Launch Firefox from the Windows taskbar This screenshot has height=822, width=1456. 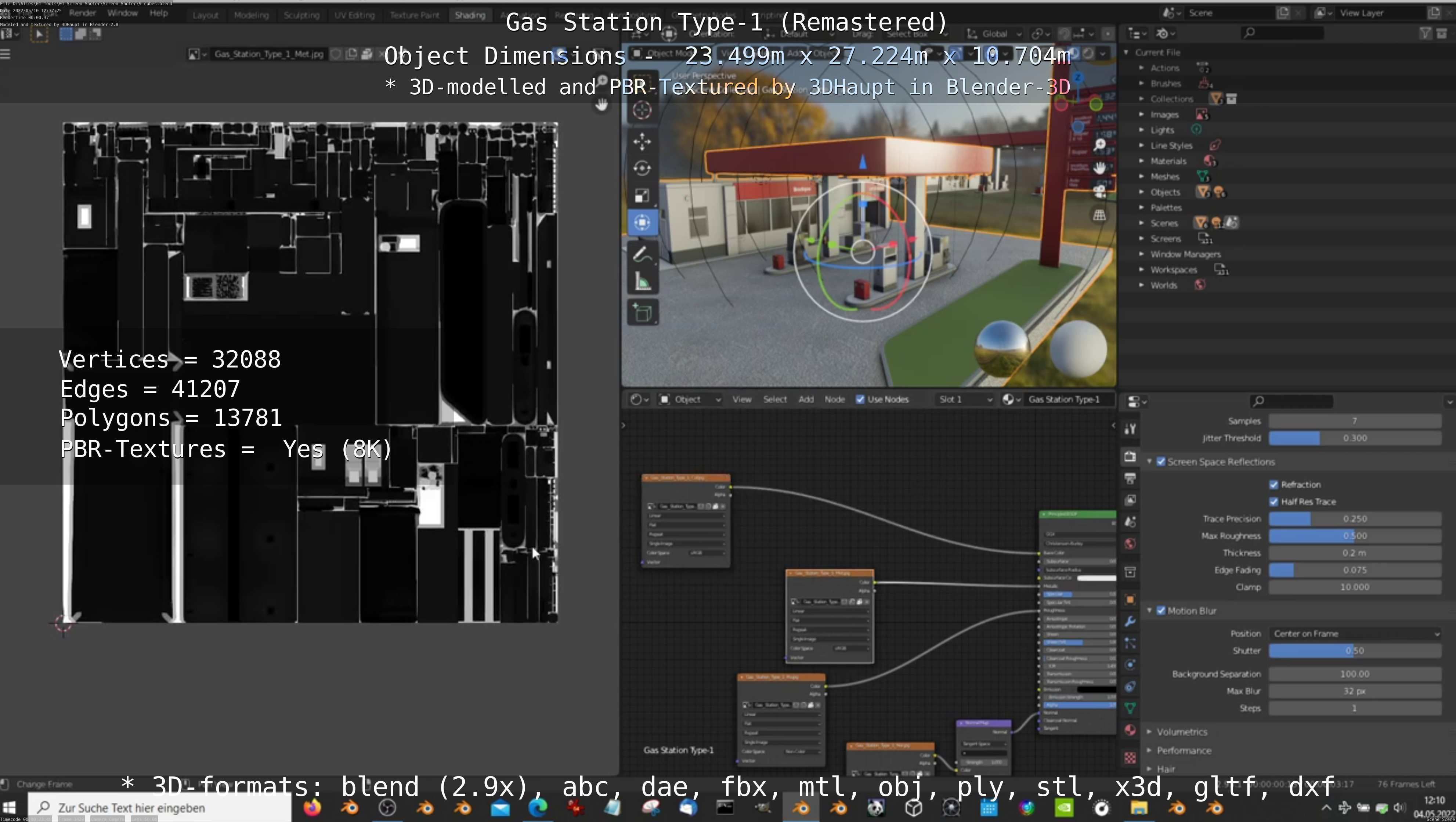pos(312,808)
